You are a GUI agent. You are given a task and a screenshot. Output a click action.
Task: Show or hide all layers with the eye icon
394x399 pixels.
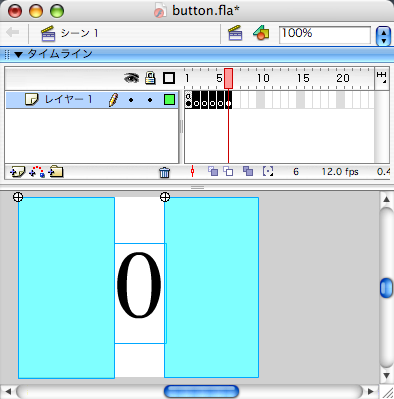132,78
